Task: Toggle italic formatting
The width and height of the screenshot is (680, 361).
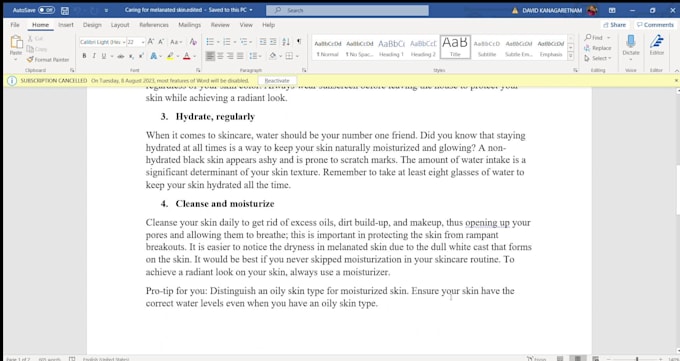Action: click(x=94, y=56)
